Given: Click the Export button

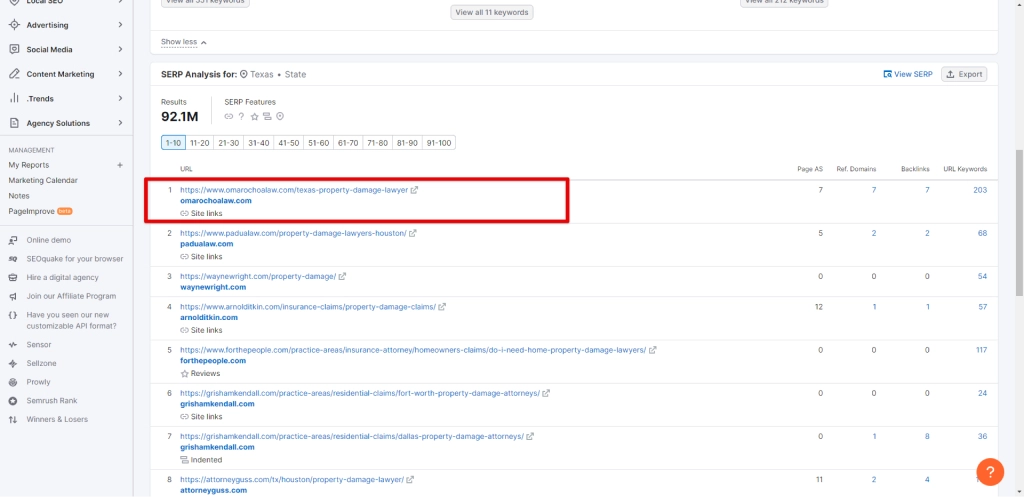Looking at the screenshot, I should pyautogui.click(x=964, y=74).
